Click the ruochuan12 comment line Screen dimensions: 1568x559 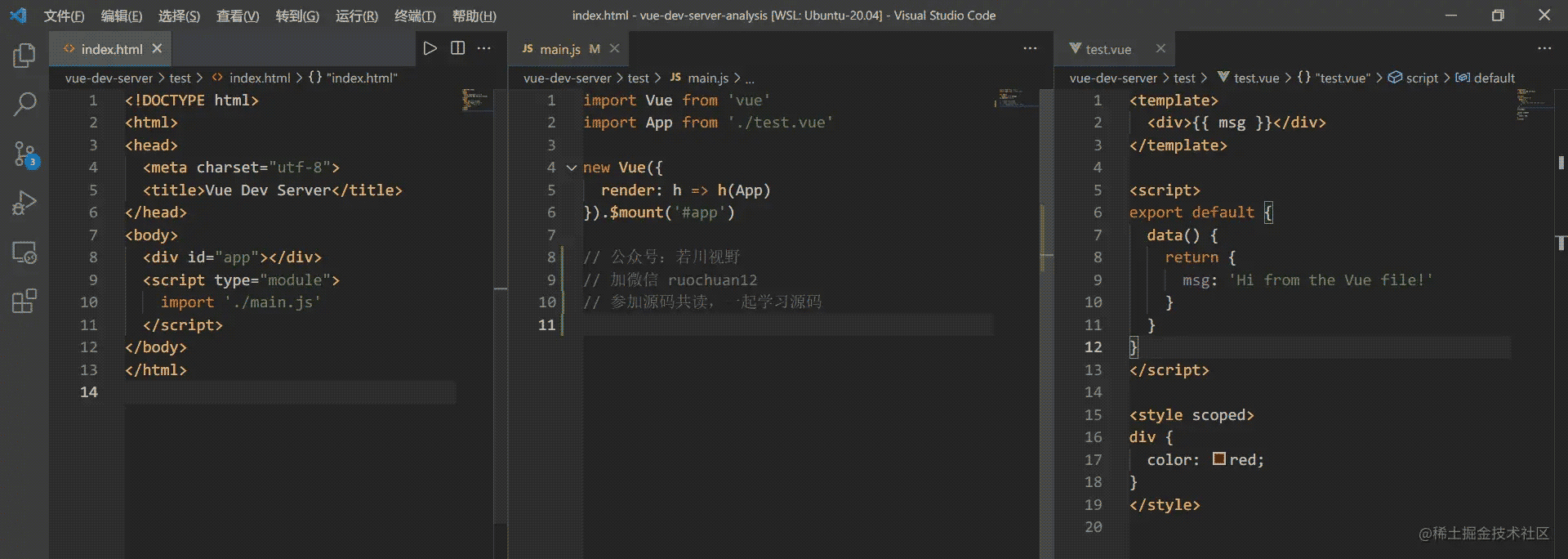(670, 280)
